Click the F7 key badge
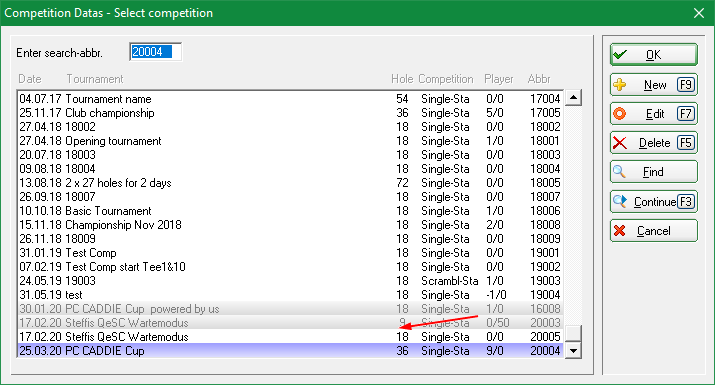Viewport: 715px width, 385px height. click(x=686, y=114)
